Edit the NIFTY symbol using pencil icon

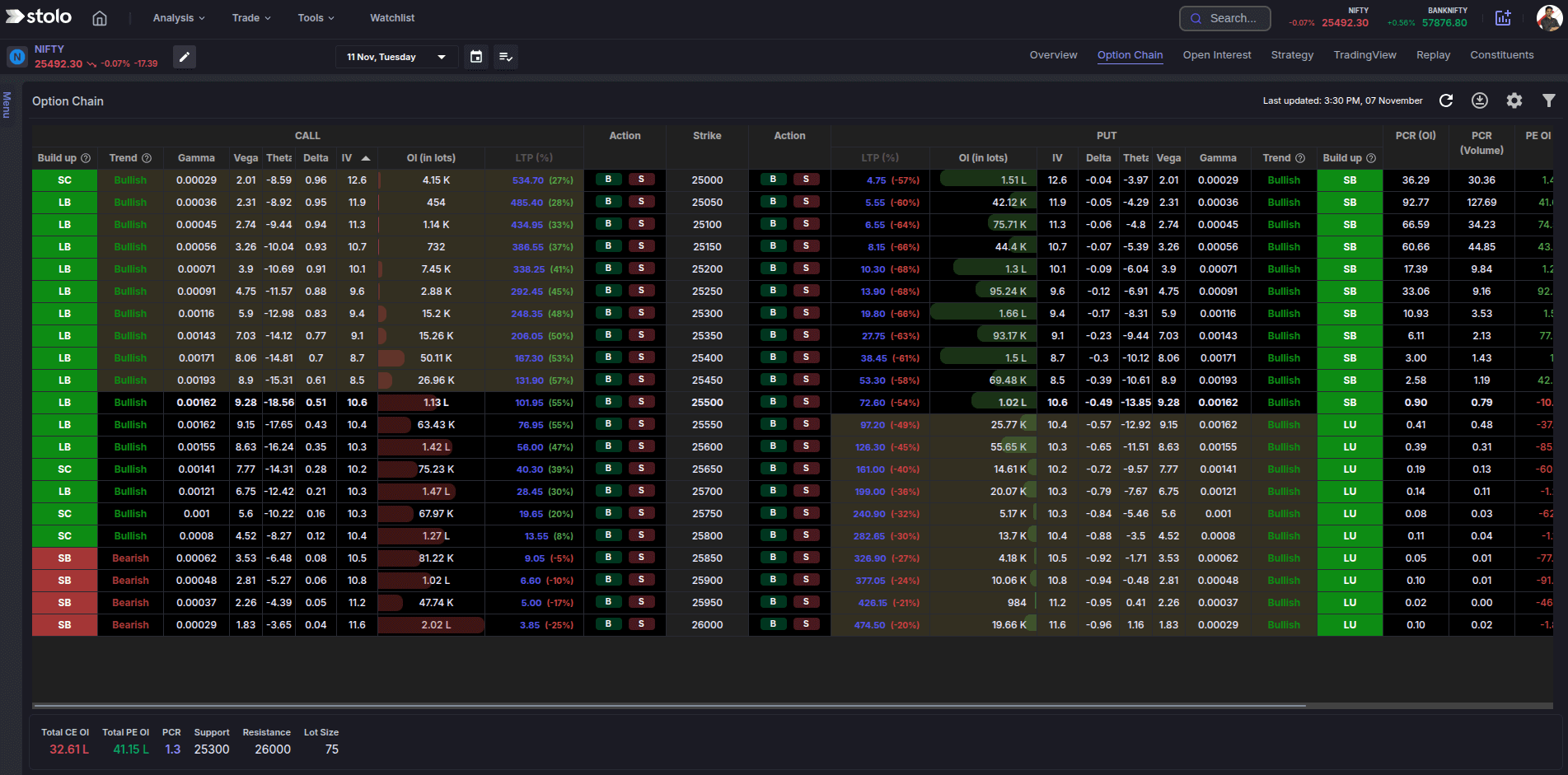(184, 57)
